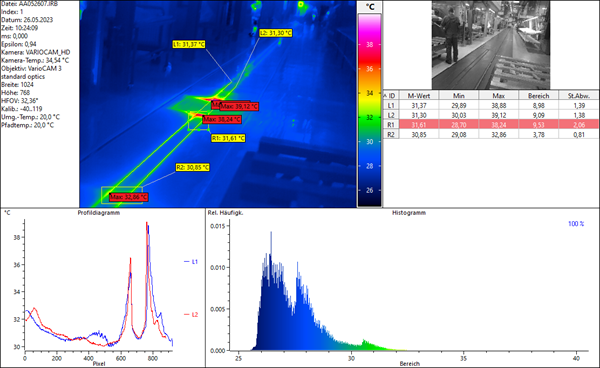Sort by the M-Wert column header
Image resolution: width=600 pixels, height=368 pixels.
pyautogui.click(x=419, y=96)
